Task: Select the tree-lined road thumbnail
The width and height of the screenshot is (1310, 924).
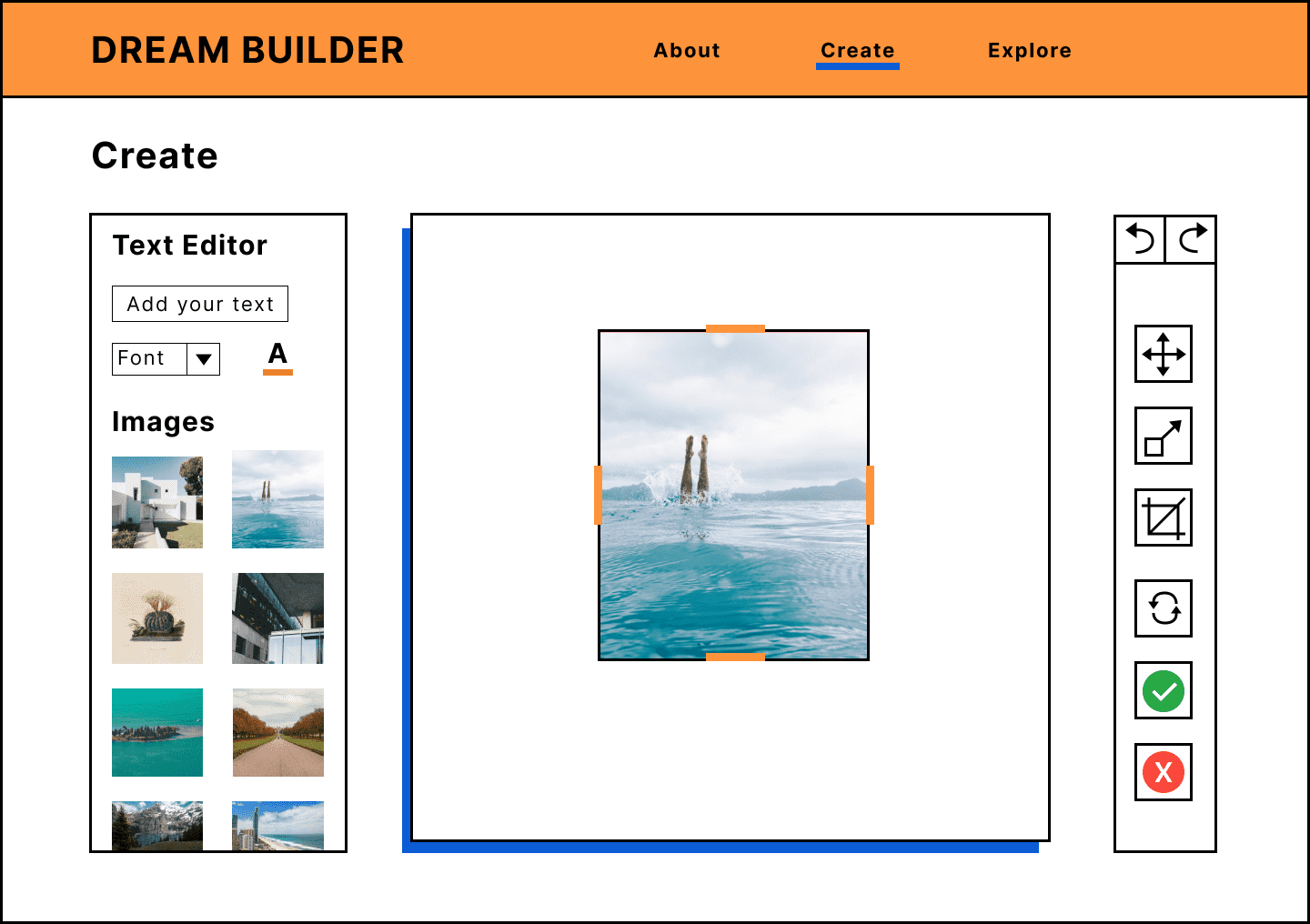Action: pos(277,732)
